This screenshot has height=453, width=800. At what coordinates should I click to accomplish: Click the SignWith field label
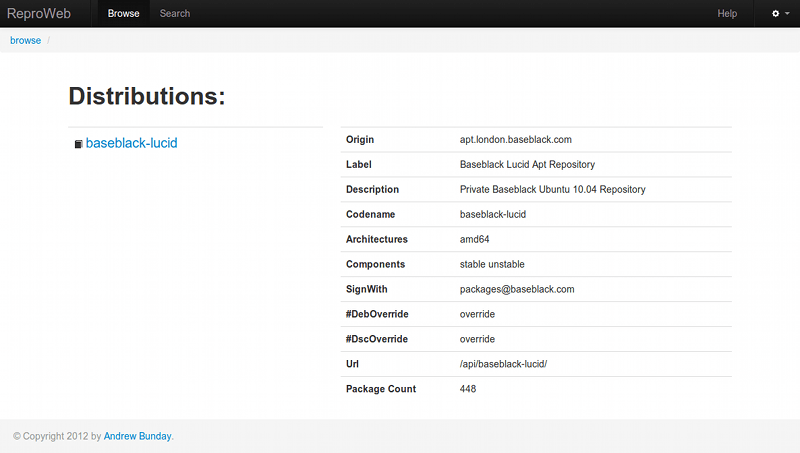pos(367,289)
